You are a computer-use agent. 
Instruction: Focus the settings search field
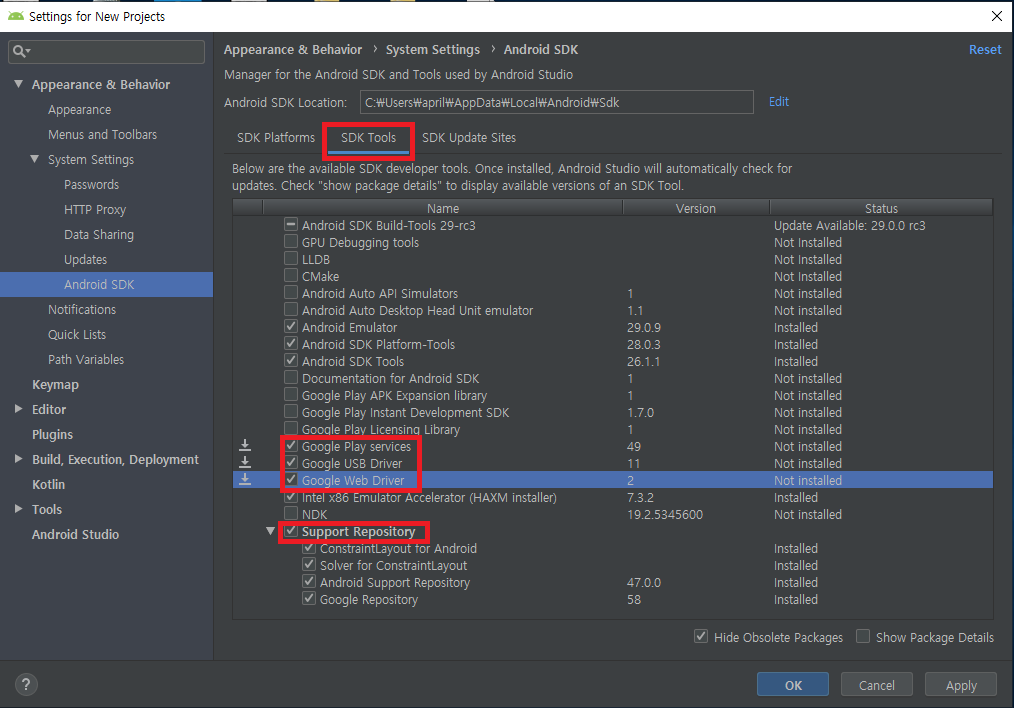(x=107, y=52)
